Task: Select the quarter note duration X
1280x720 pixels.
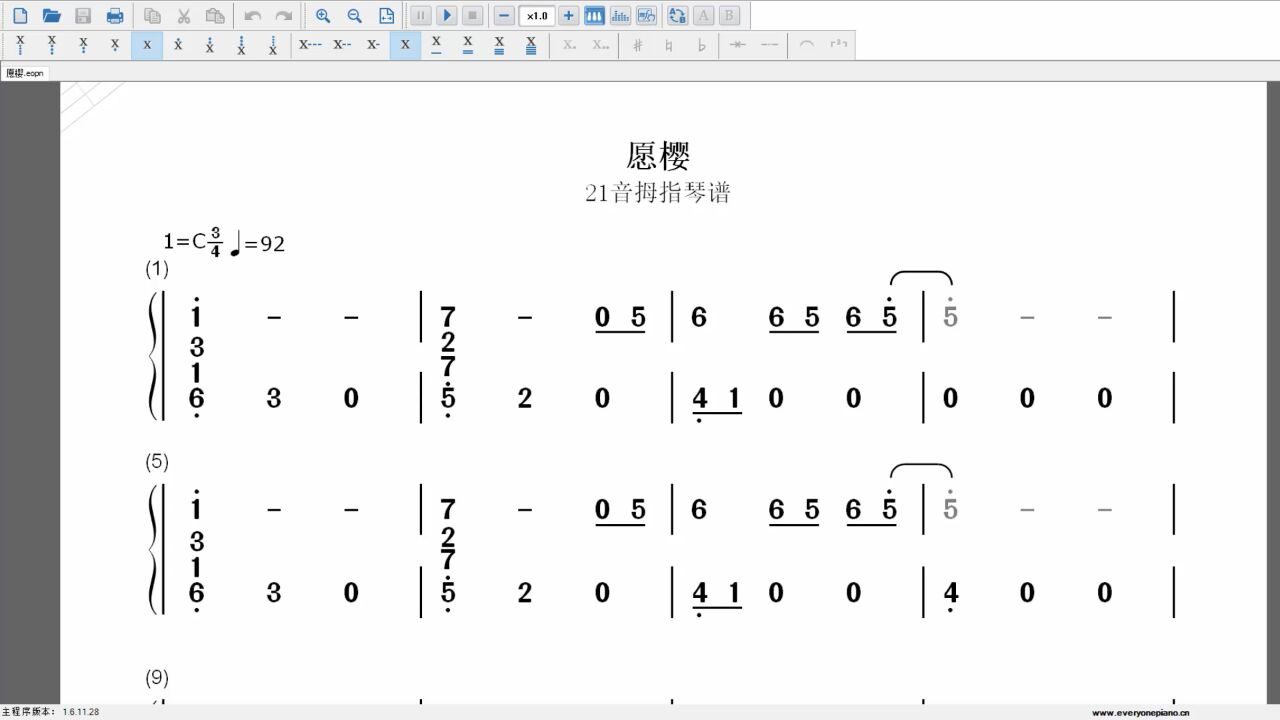Action: [x=405, y=45]
